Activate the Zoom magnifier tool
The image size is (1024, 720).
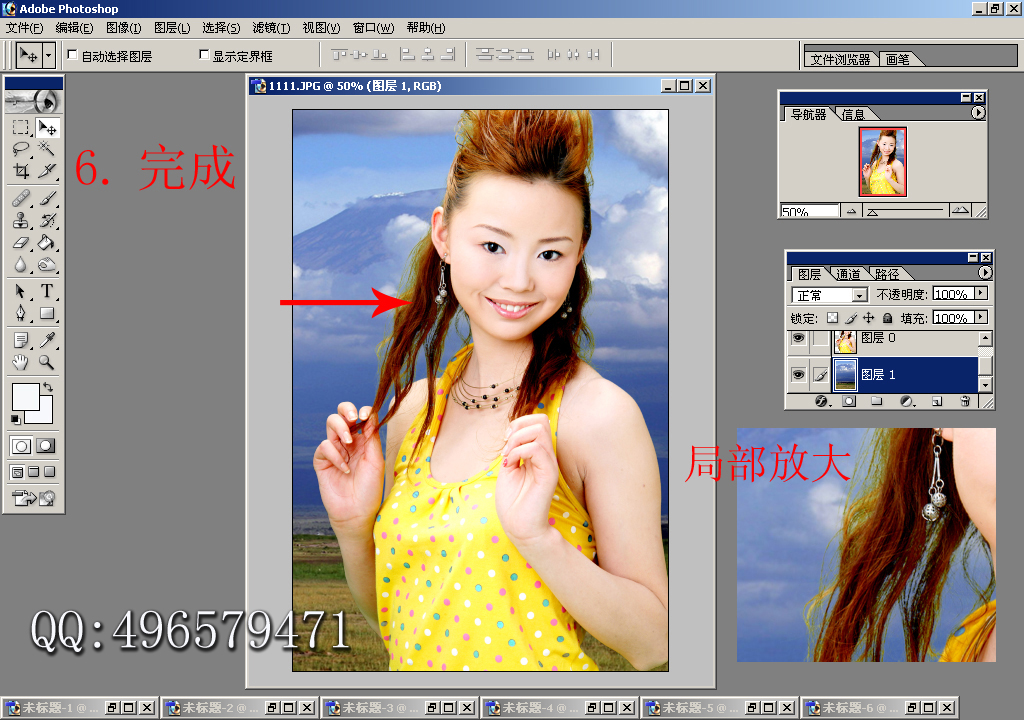(x=46, y=362)
